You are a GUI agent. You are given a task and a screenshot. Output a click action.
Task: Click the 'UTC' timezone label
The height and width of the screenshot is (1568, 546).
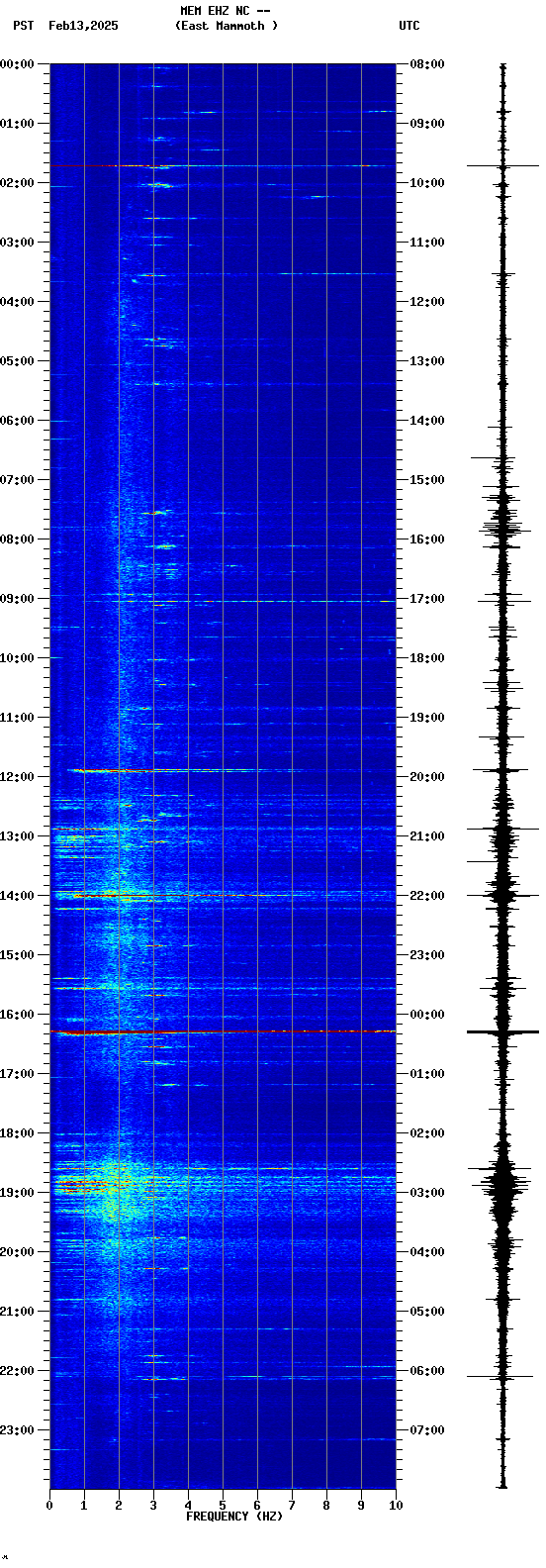tap(409, 26)
